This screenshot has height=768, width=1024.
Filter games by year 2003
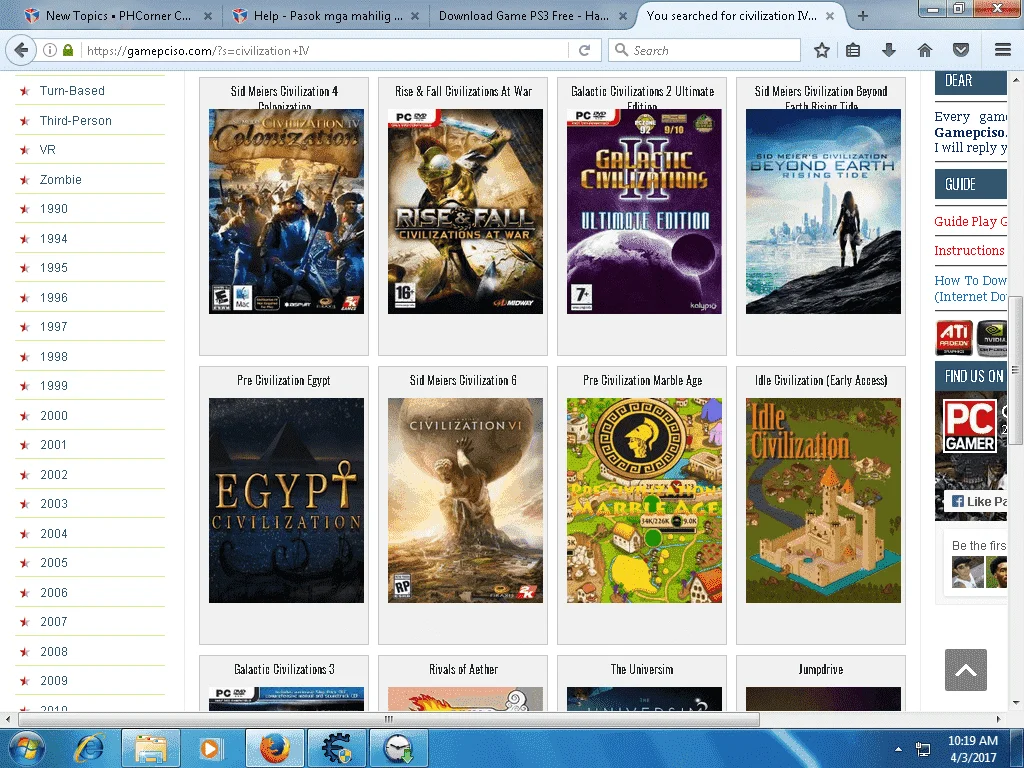pos(54,504)
